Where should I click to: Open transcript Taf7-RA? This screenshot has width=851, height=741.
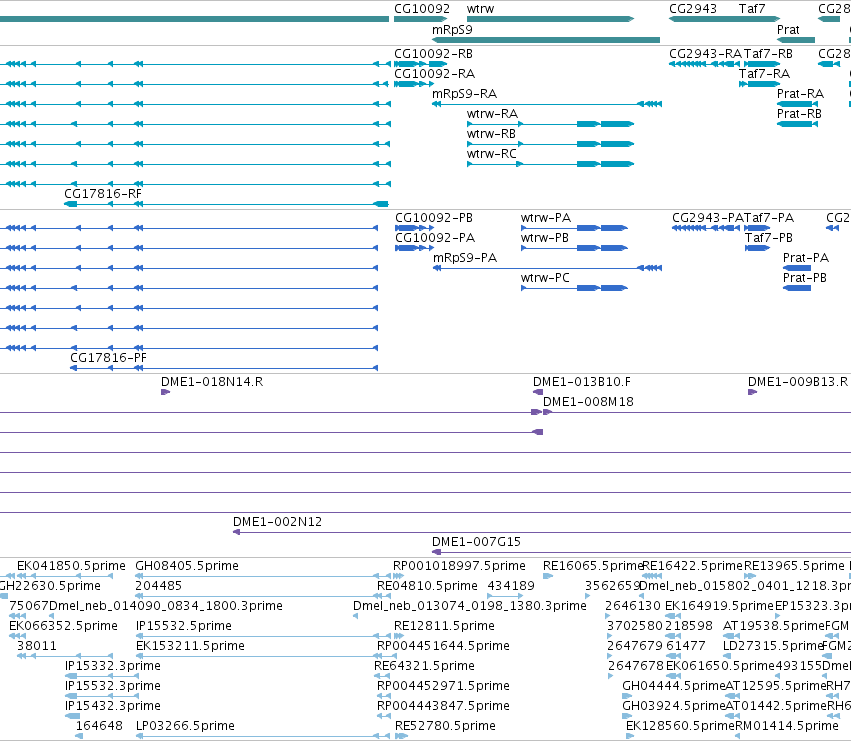point(764,74)
